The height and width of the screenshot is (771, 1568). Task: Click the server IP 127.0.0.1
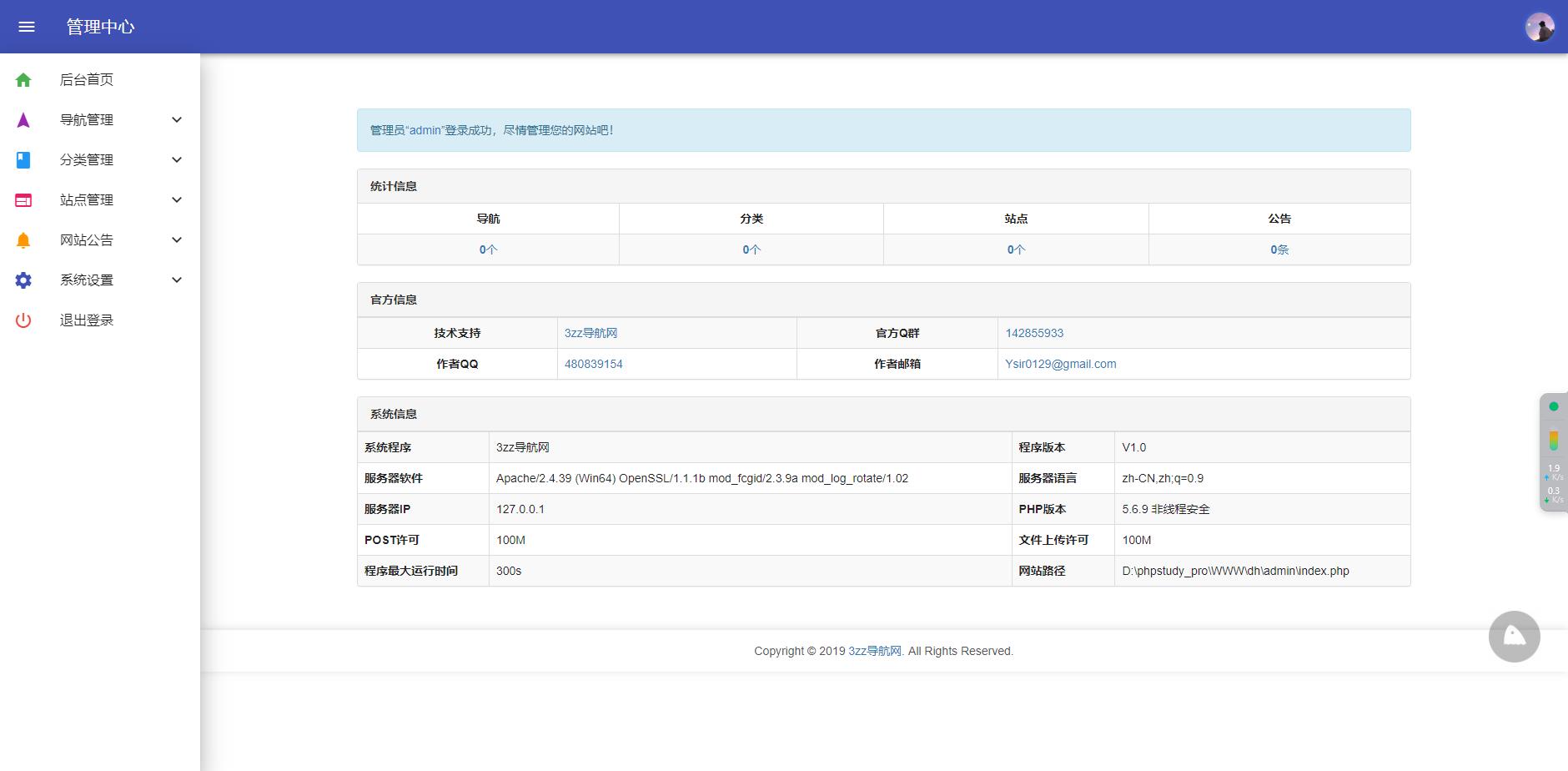tap(520, 509)
